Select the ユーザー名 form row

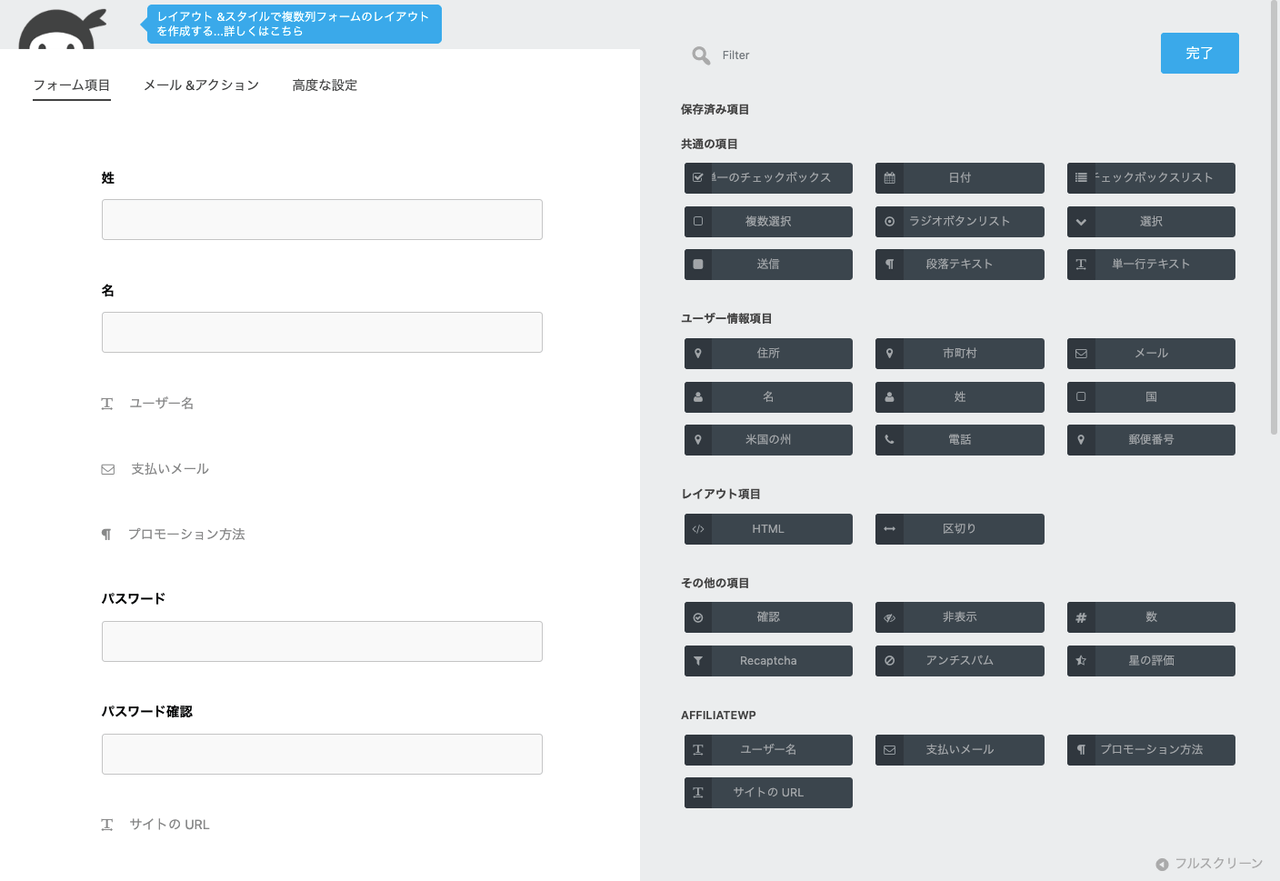[x=322, y=404]
